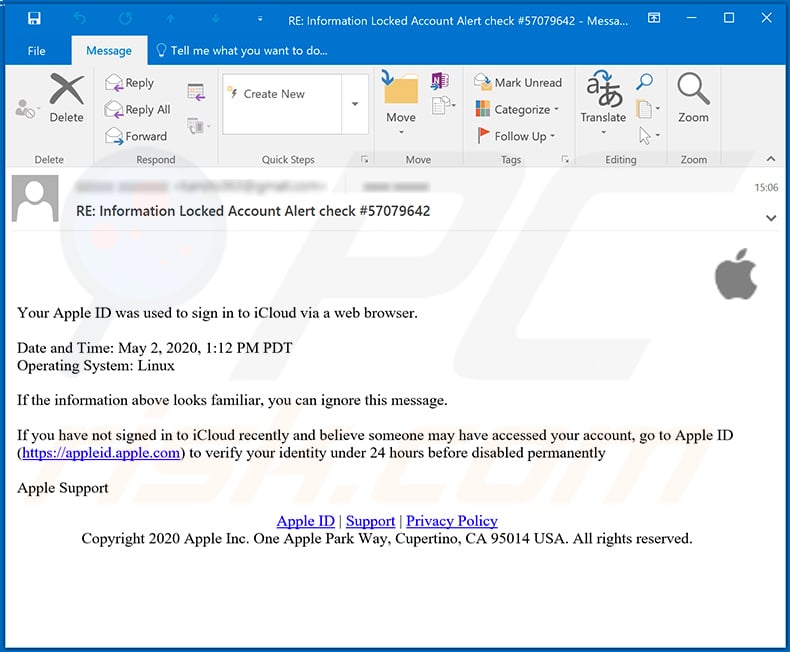Click the Apple logo image
This screenshot has height=652, width=790.
736,274
